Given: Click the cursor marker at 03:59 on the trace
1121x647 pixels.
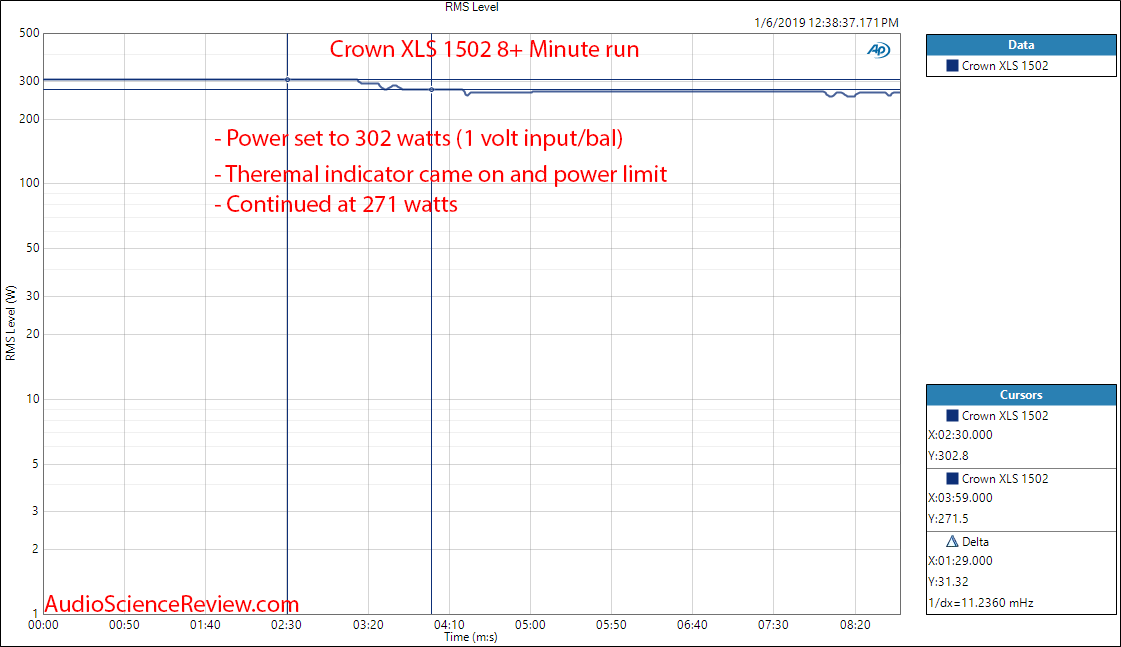Looking at the screenshot, I should tap(431, 89).
